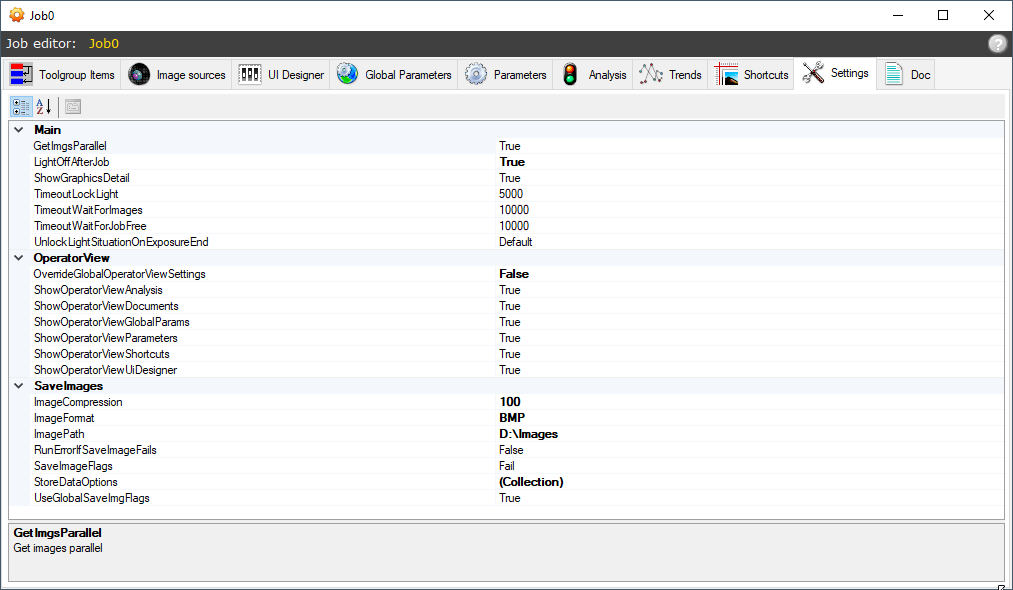The height and width of the screenshot is (590, 1013).
Task: Select the ShowOperatorViewUiDesigner property
Action: coord(106,370)
